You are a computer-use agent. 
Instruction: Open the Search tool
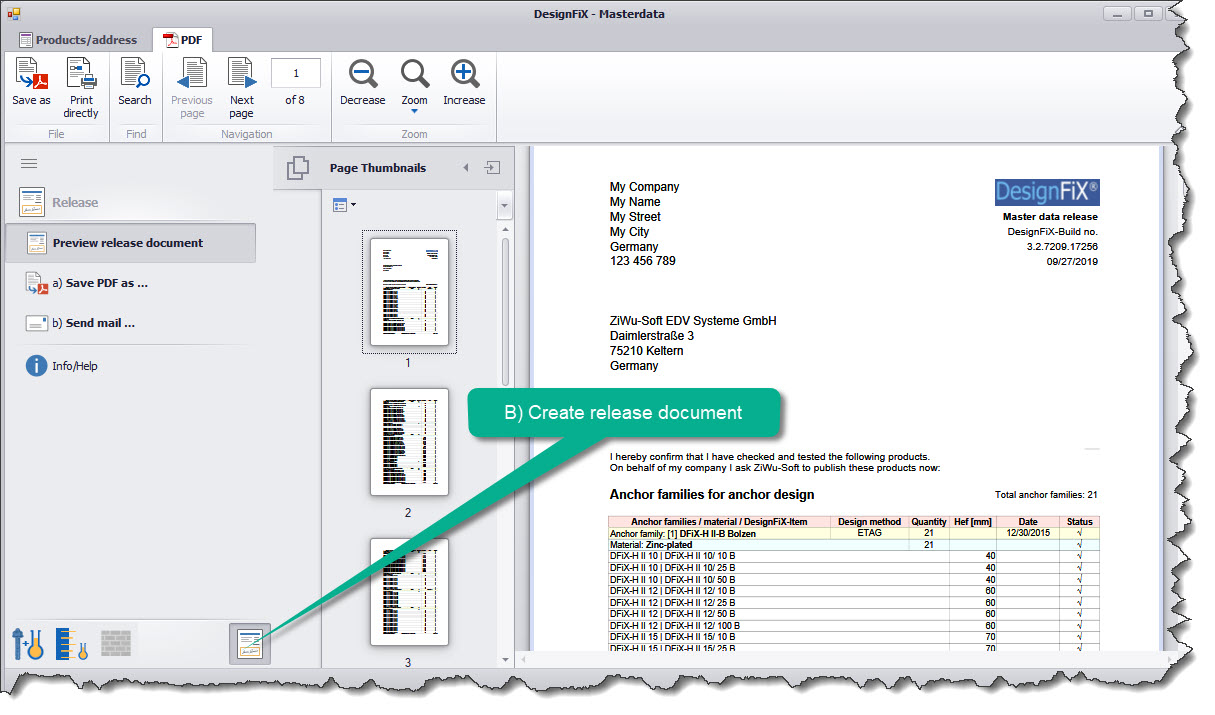click(x=135, y=82)
